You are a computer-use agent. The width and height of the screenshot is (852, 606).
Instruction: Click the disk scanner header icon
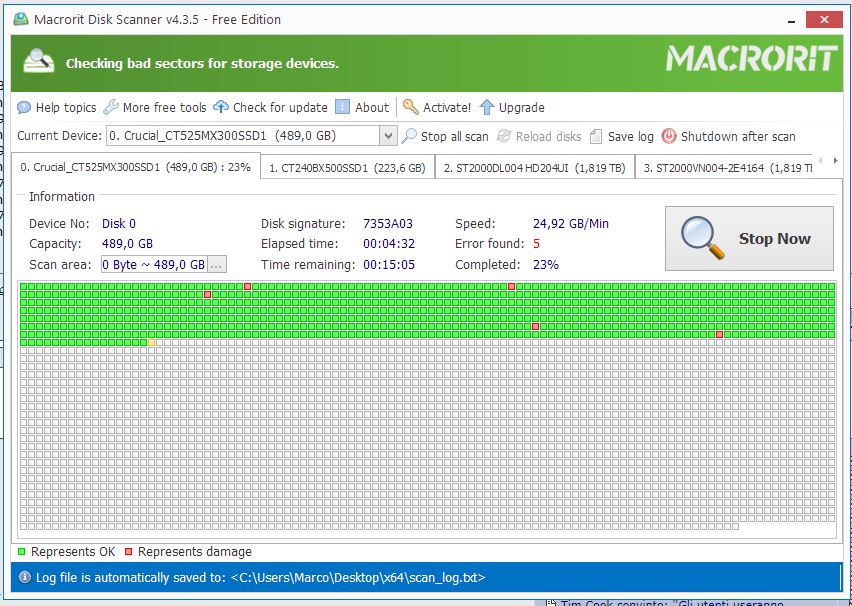[x=39, y=61]
